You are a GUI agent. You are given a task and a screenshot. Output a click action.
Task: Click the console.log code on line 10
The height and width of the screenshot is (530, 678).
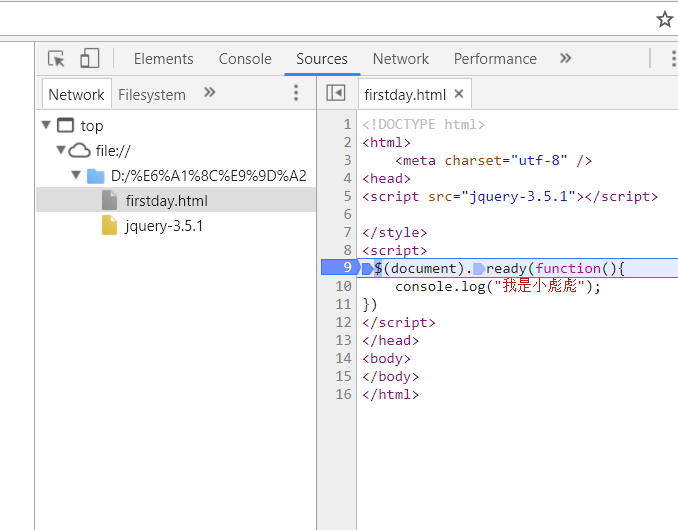click(498, 287)
